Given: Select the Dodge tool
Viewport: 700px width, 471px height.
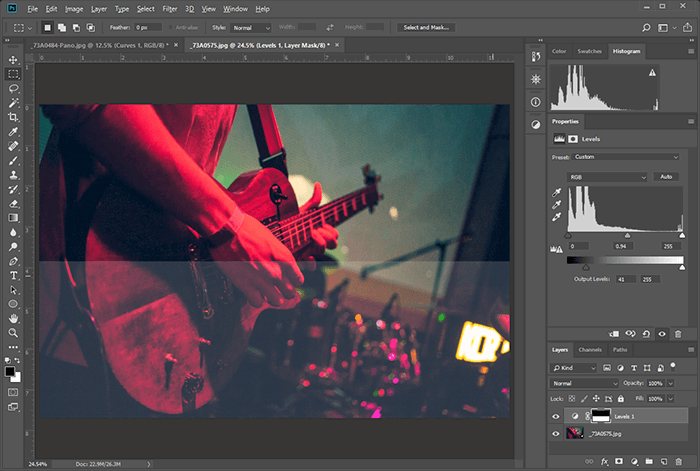Looking at the screenshot, I should click(x=13, y=246).
